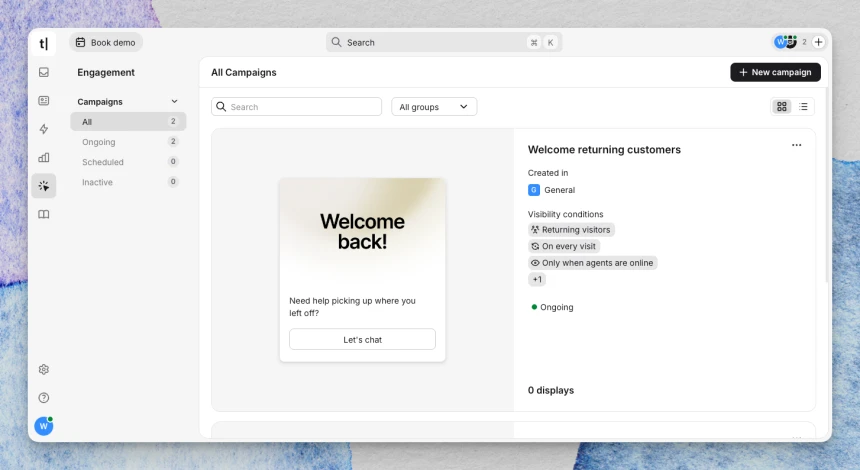Open the Knowledge base book icon
The height and width of the screenshot is (470, 860).
[44, 214]
